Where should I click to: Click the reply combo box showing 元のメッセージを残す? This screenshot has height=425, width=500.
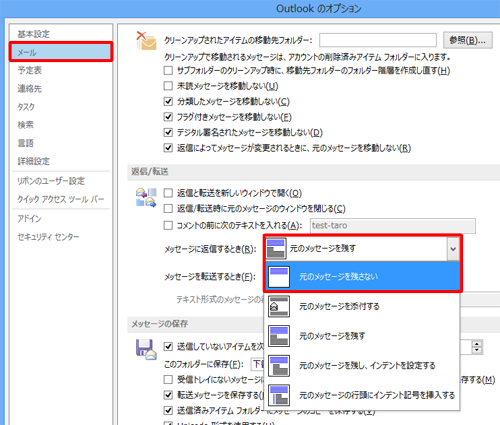[362, 249]
